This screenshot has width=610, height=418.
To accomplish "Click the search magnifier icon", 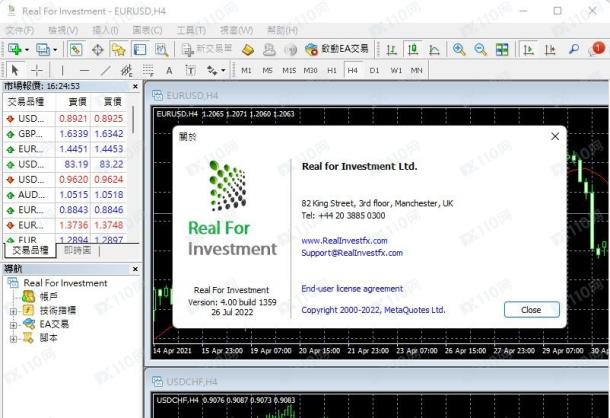I will pos(573,49).
